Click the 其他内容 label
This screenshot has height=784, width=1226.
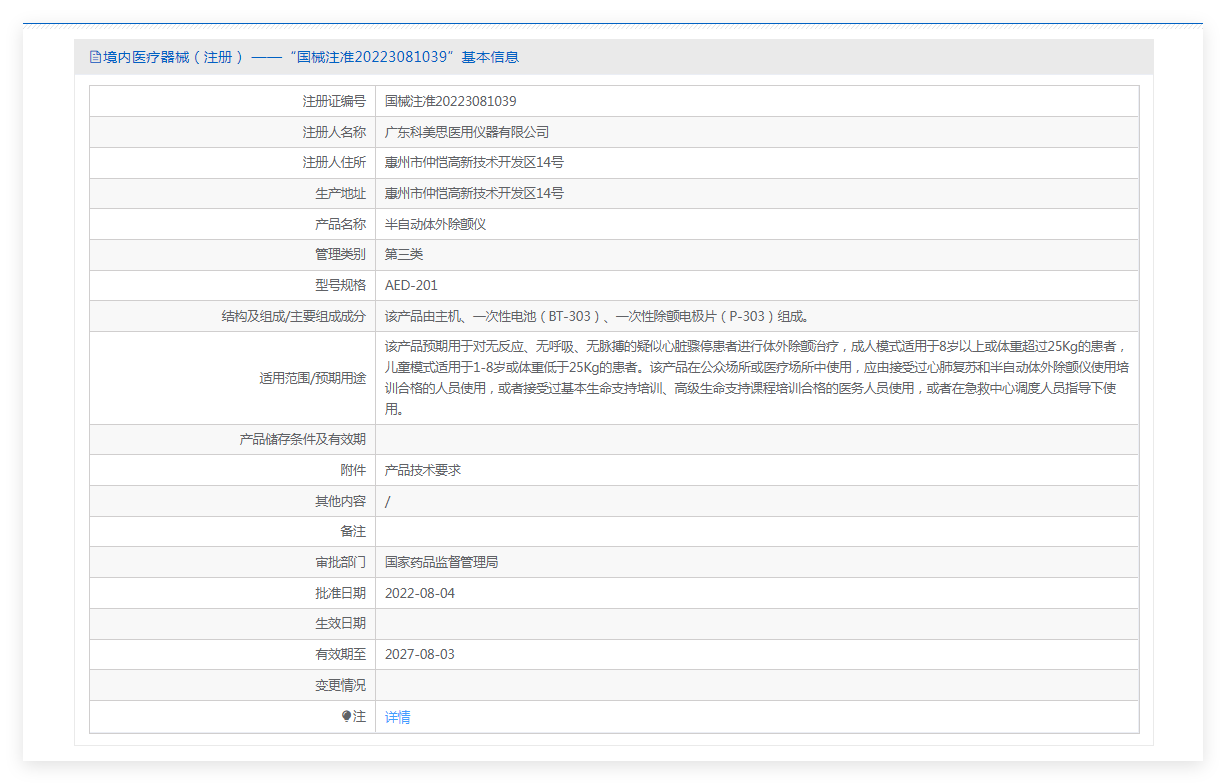(x=340, y=501)
